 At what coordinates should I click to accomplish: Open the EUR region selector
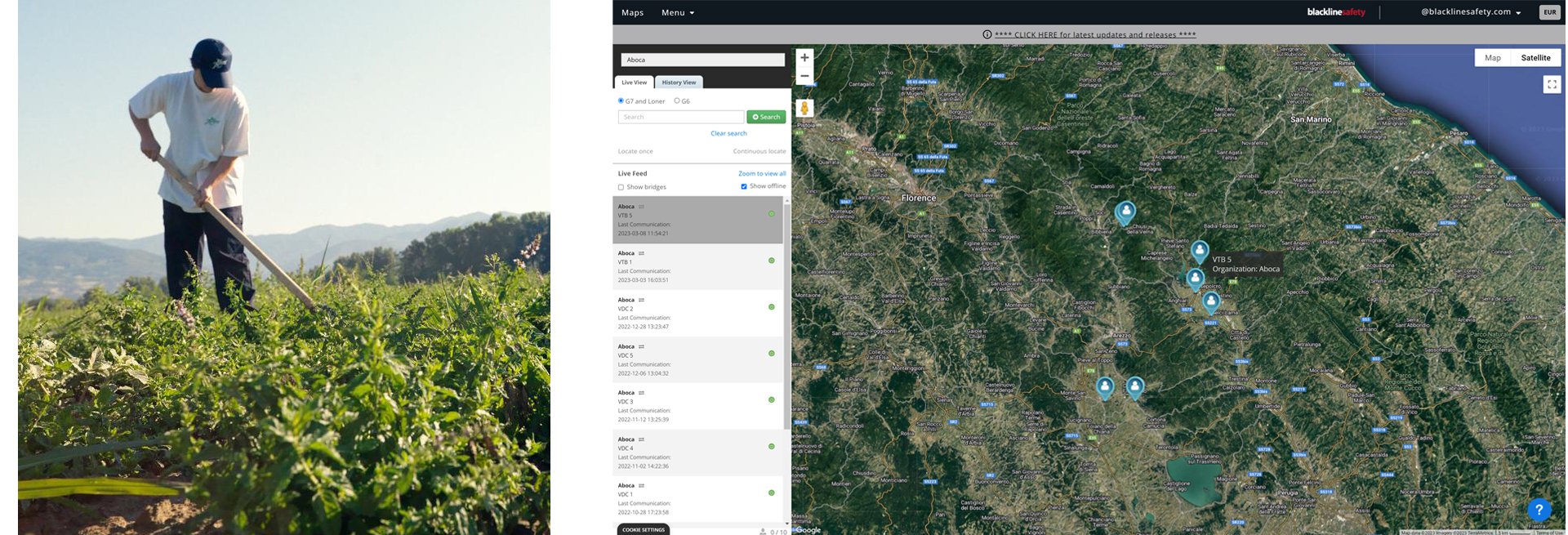click(1548, 12)
